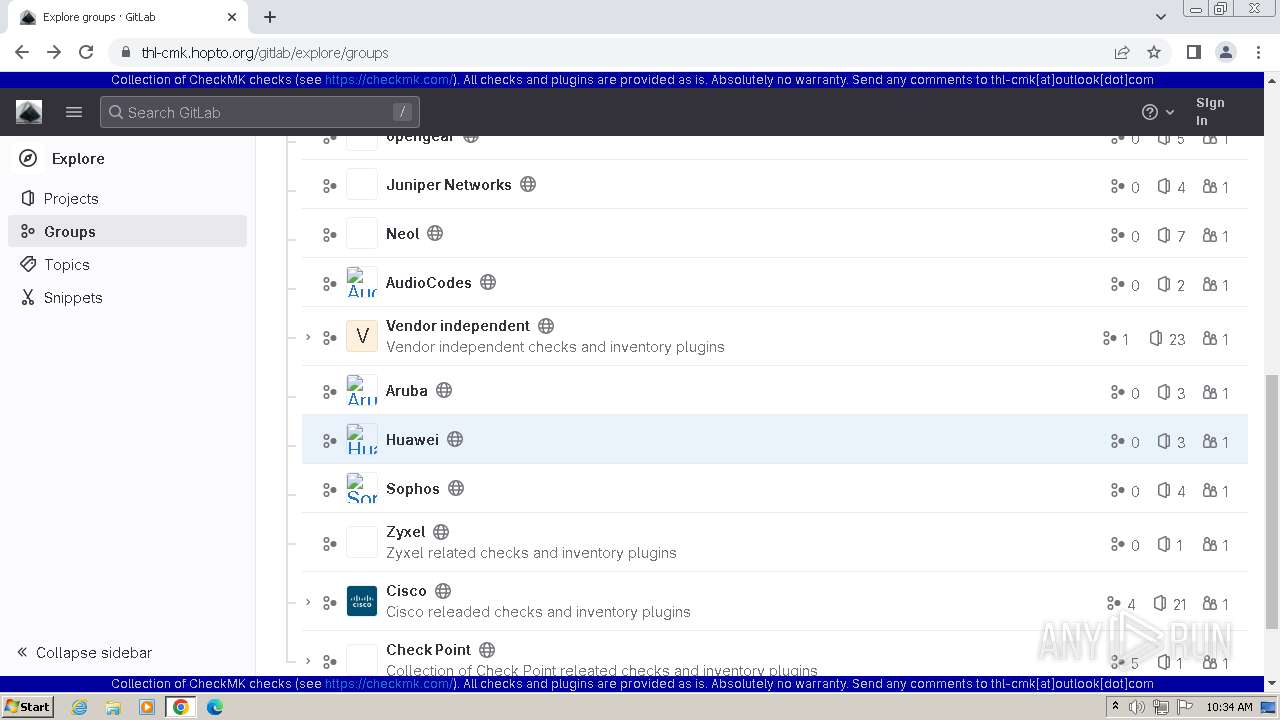This screenshot has height=720, width=1280.
Task: Click members count icon in Aruba row
Action: pyautogui.click(x=1210, y=392)
